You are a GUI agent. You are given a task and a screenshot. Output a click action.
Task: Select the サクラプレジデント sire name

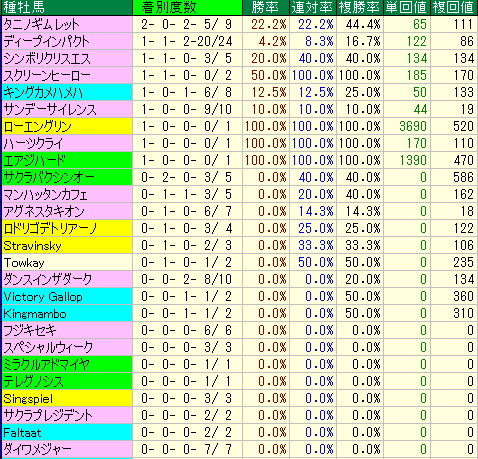[x=48, y=415]
